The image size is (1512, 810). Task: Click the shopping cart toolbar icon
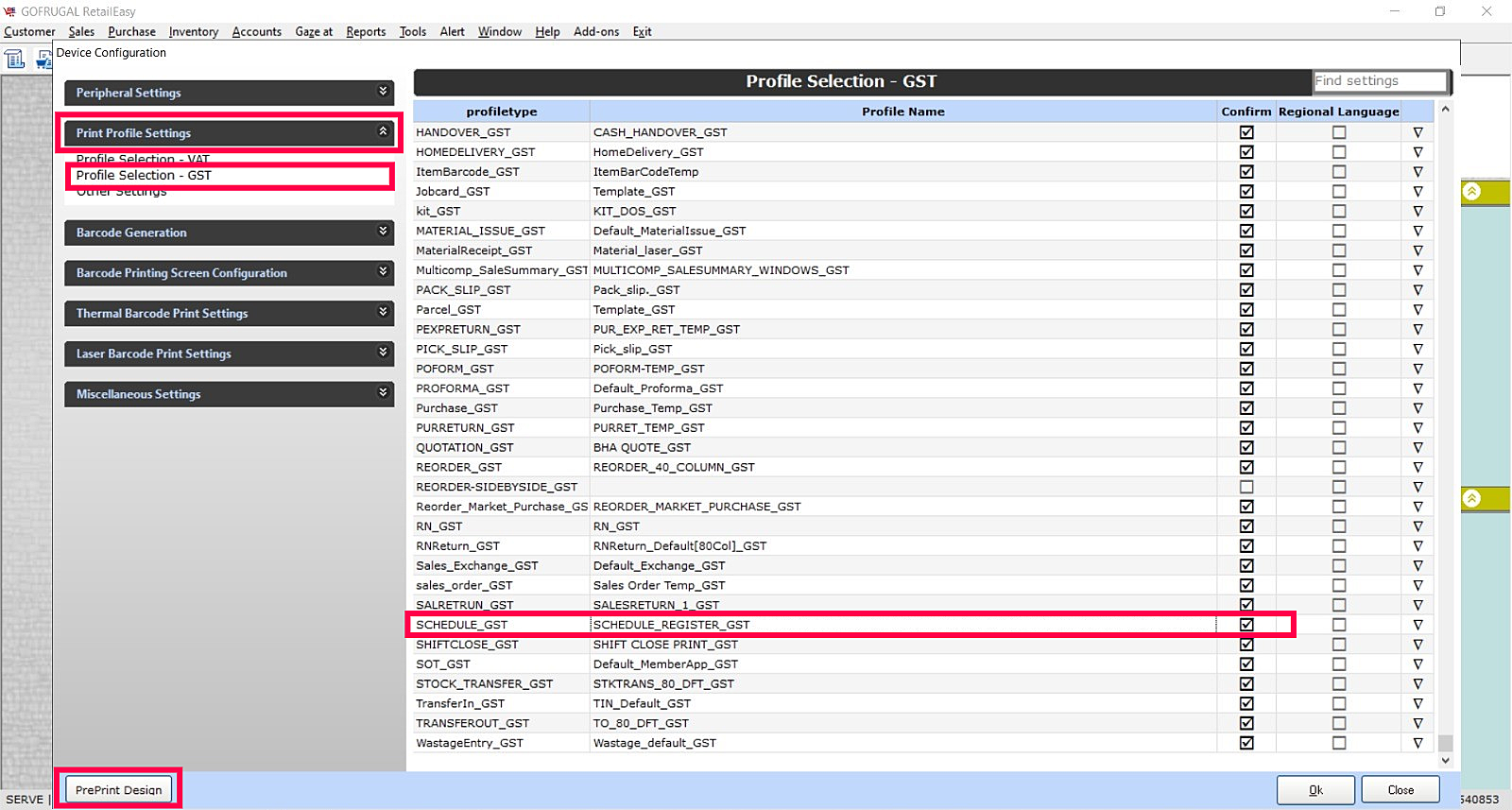point(43,60)
